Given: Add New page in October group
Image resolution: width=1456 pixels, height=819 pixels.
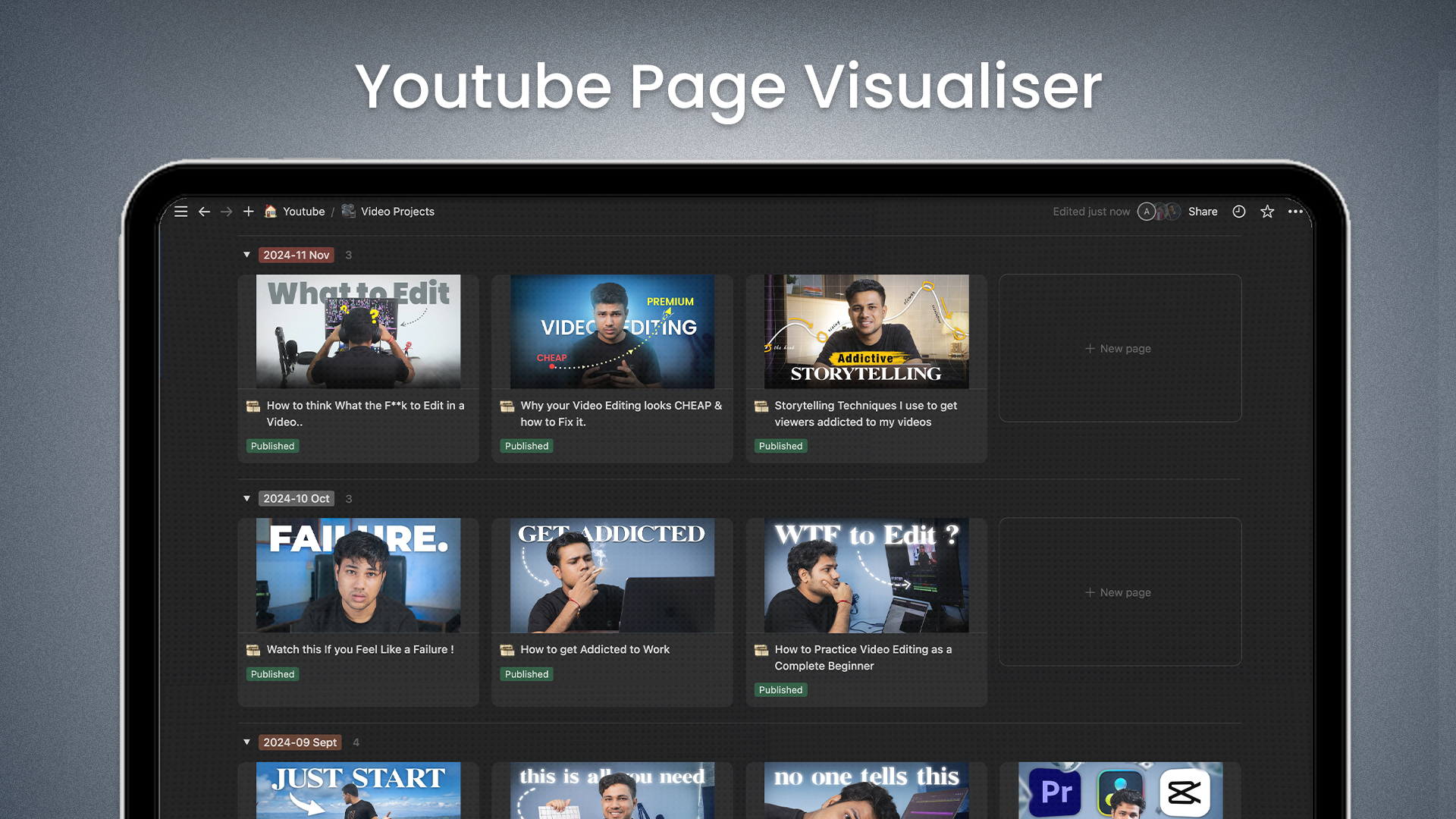Looking at the screenshot, I should (1119, 592).
